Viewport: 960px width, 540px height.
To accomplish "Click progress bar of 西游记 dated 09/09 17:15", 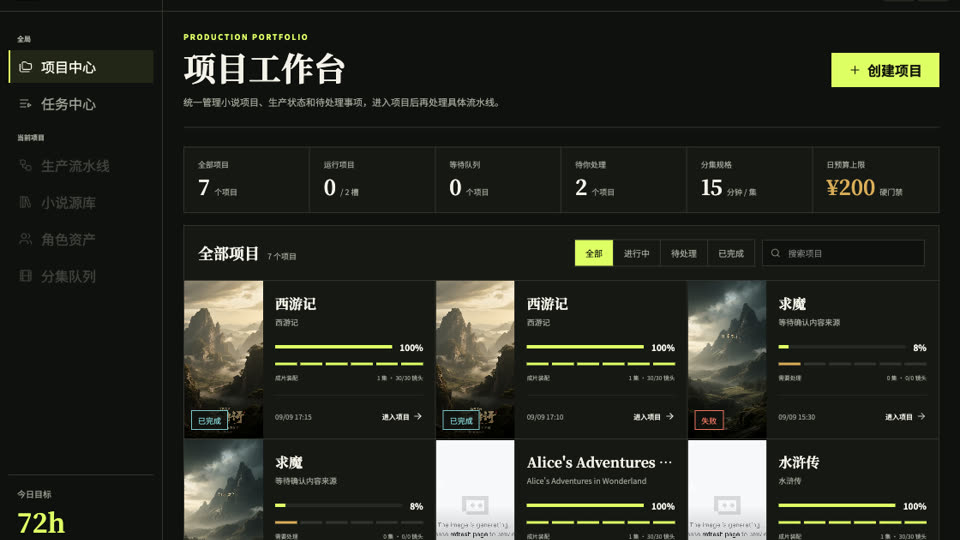I will [334, 347].
